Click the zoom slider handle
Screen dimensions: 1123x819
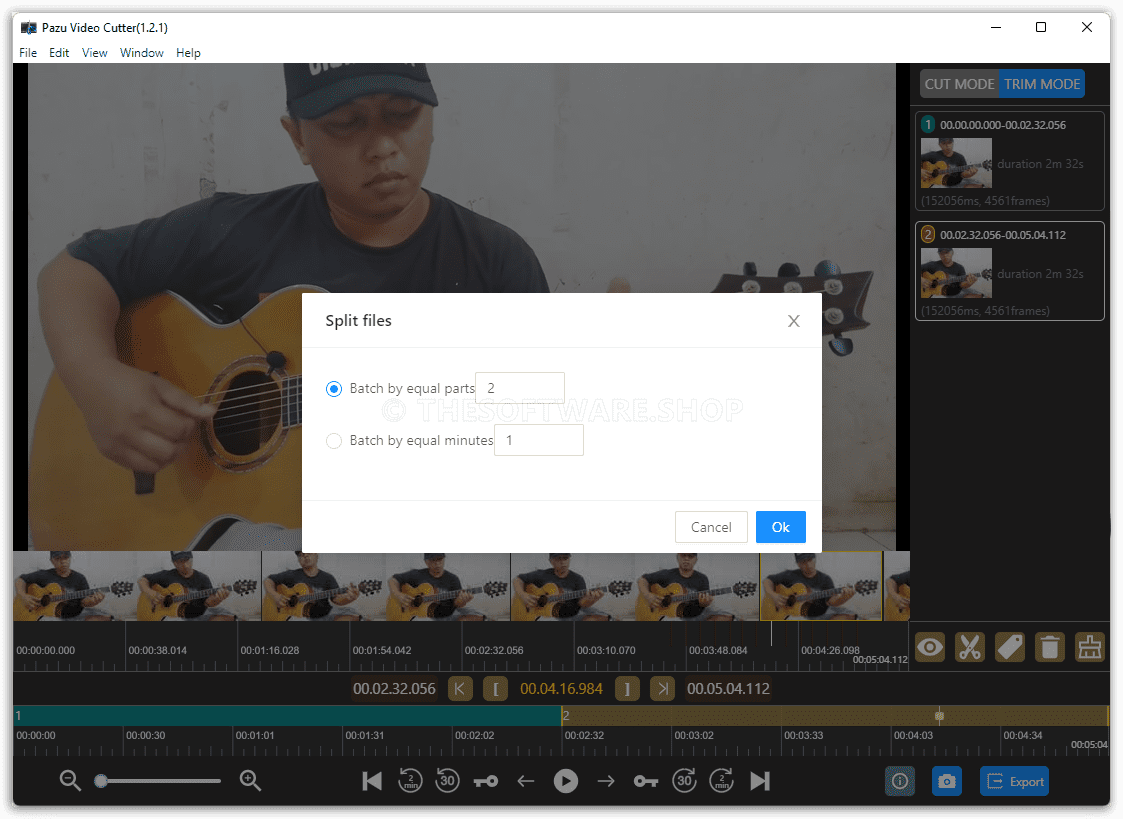[102, 781]
